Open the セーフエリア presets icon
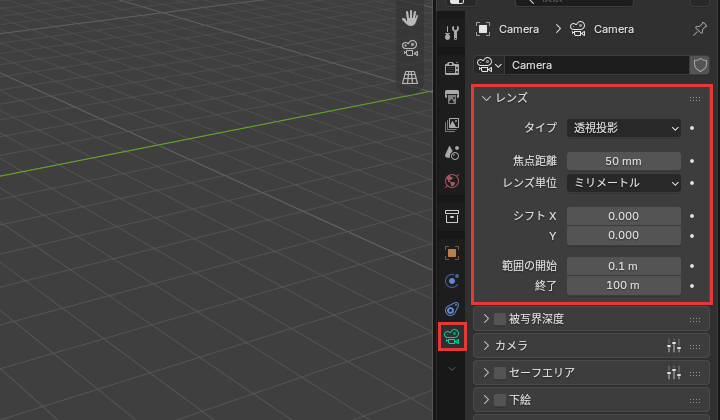The image size is (720, 420). 674,373
